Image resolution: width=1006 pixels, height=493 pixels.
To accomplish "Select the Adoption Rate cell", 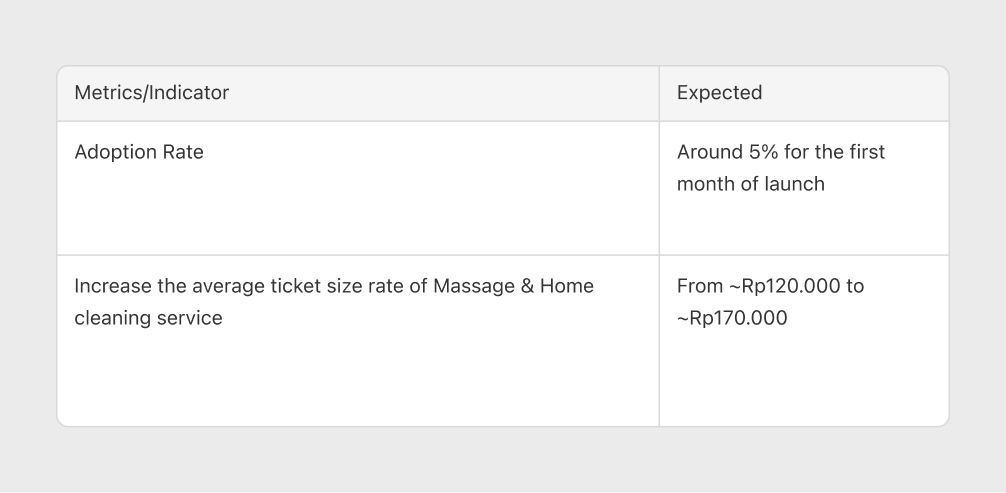I will 357,188.
